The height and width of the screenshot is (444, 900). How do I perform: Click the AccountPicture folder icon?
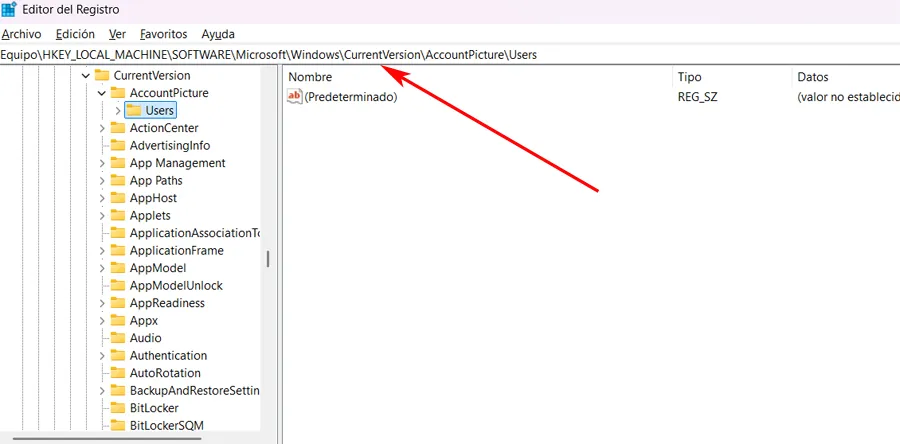[118, 93]
